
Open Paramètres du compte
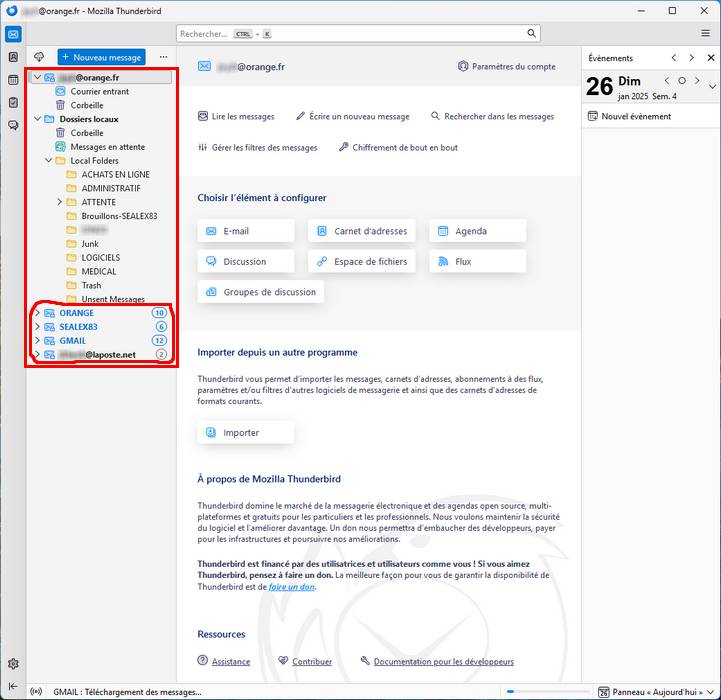(x=507, y=66)
